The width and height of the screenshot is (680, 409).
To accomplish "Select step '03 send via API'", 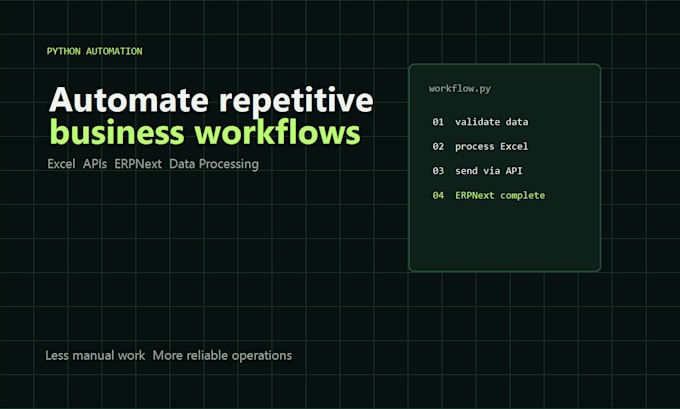I will (477, 171).
